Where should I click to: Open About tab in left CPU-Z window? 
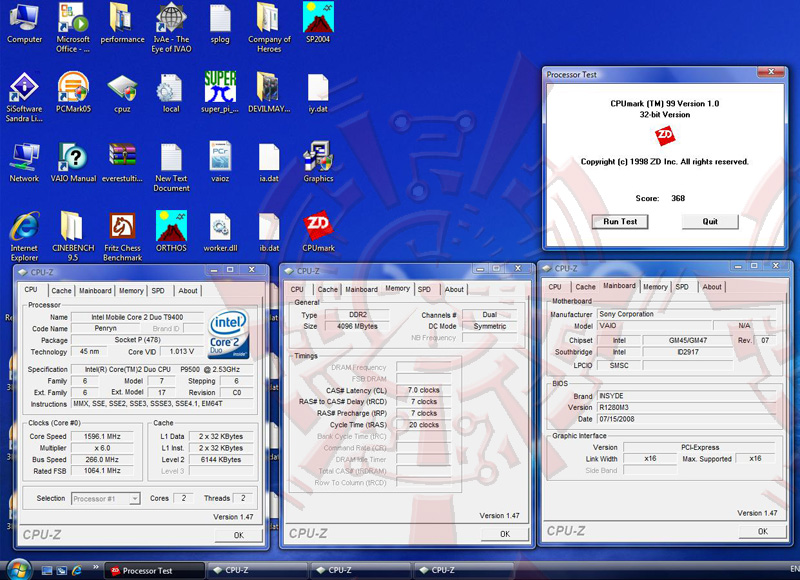[188, 290]
